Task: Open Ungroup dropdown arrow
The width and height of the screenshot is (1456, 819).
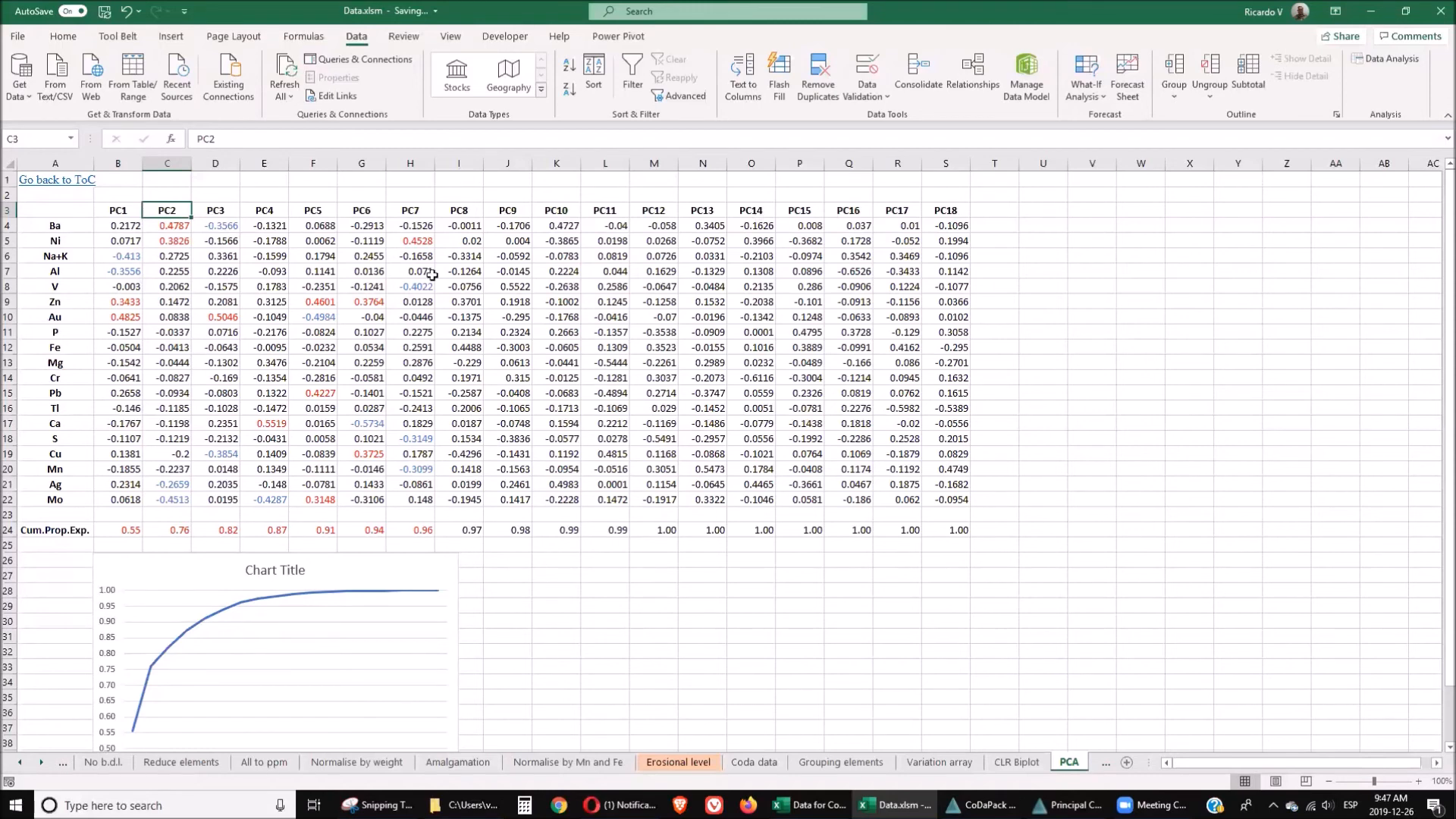Action: click(1210, 96)
